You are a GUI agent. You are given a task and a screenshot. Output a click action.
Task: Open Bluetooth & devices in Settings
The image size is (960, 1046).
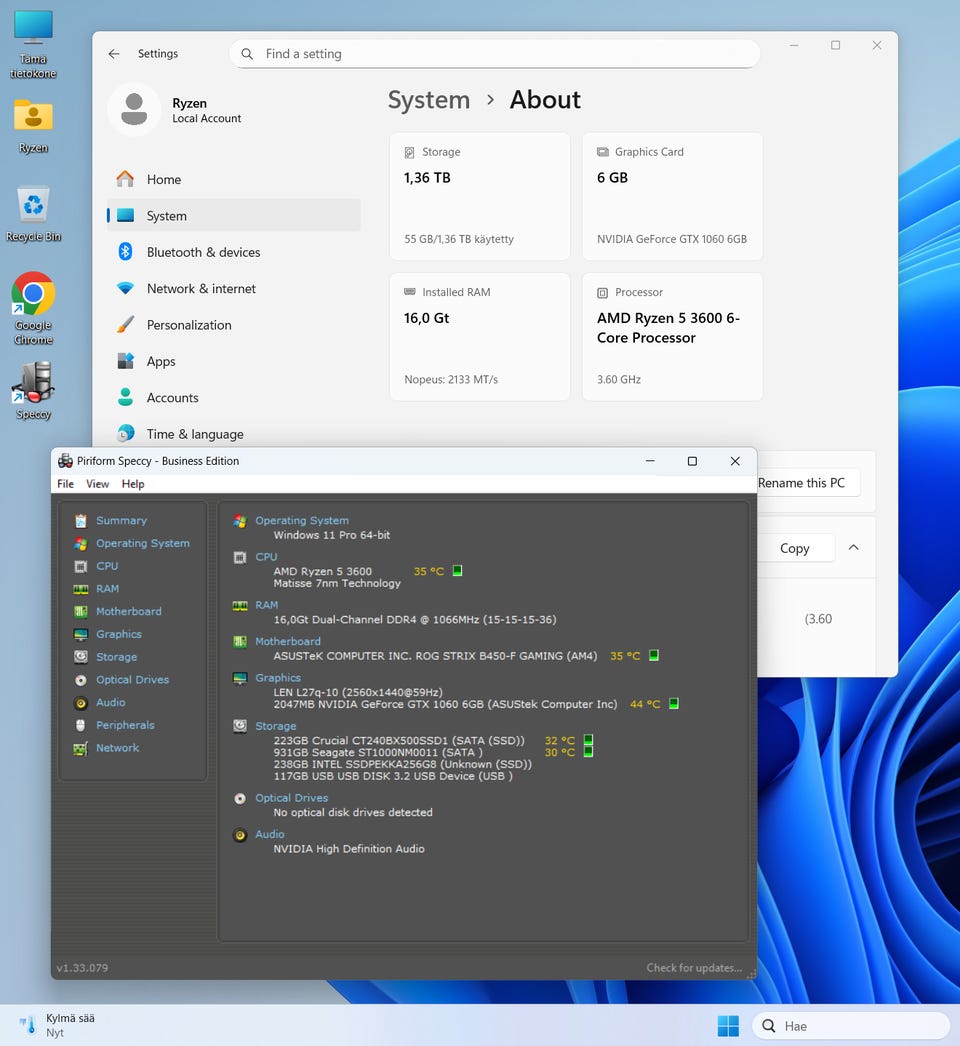point(203,252)
